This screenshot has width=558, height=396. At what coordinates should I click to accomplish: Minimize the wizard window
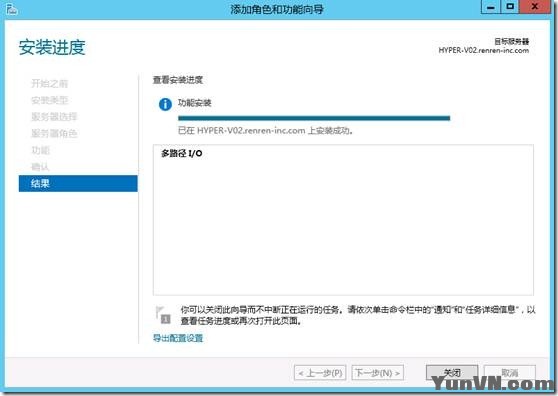pyautogui.click(x=491, y=7)
